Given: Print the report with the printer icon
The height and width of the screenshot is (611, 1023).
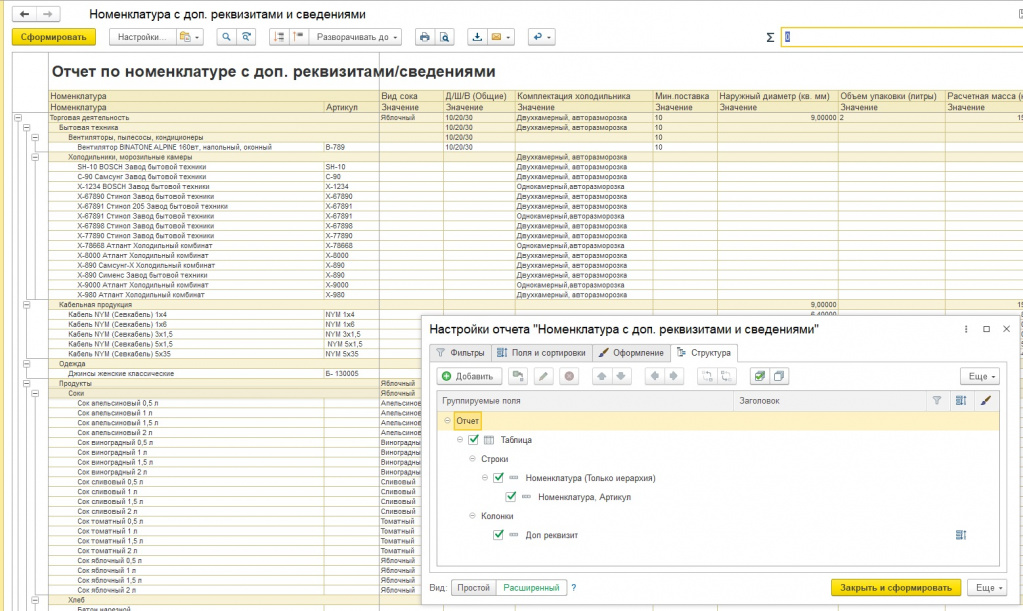Looking at the screenshot, I should click(x=425, y=37).
